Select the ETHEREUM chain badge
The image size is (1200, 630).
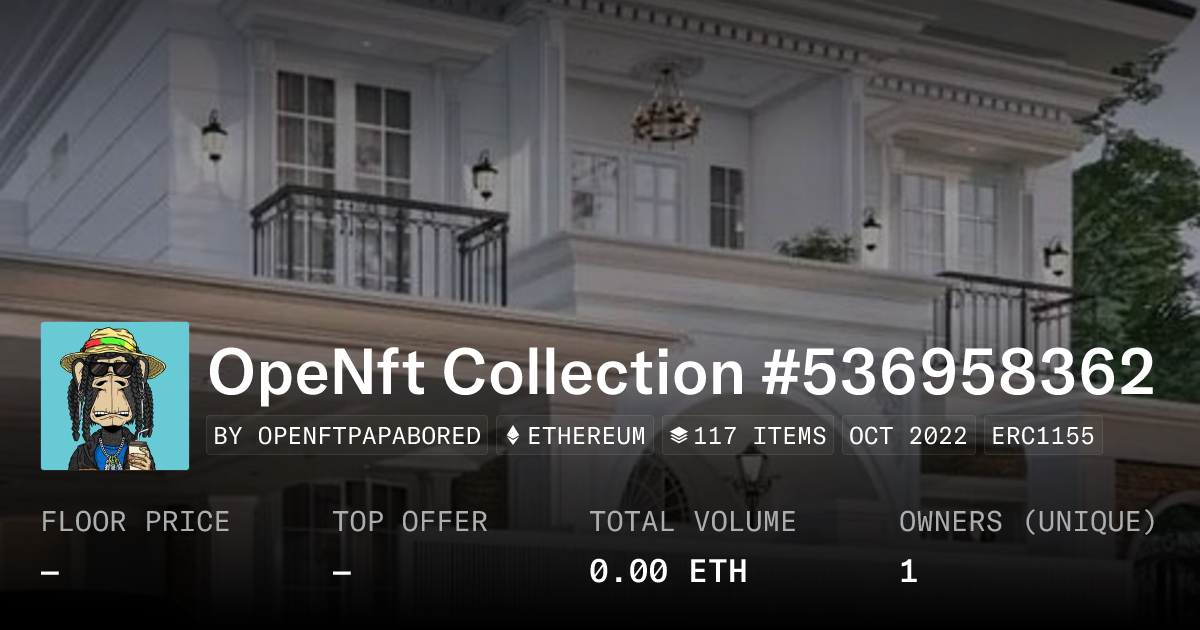point(575,436)
